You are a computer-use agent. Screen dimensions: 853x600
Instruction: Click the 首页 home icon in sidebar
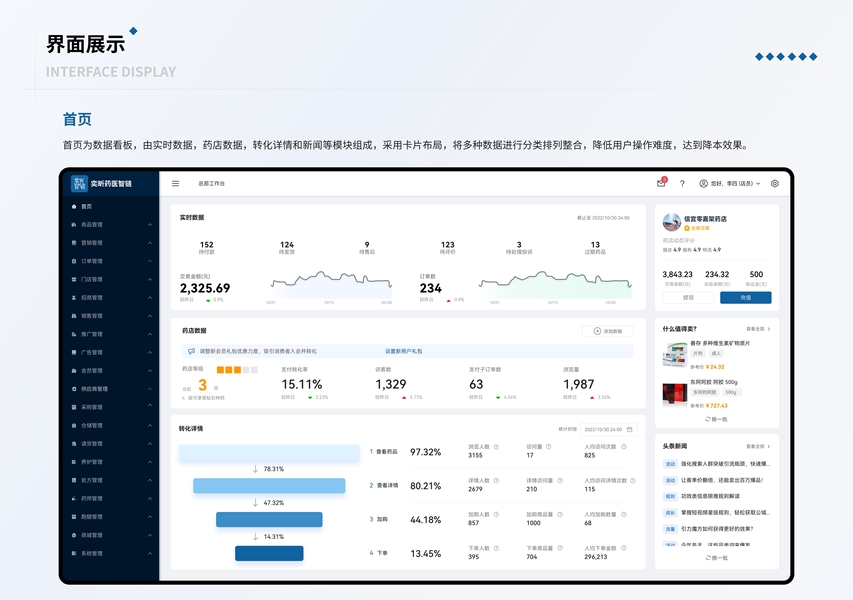click(74, 206)
